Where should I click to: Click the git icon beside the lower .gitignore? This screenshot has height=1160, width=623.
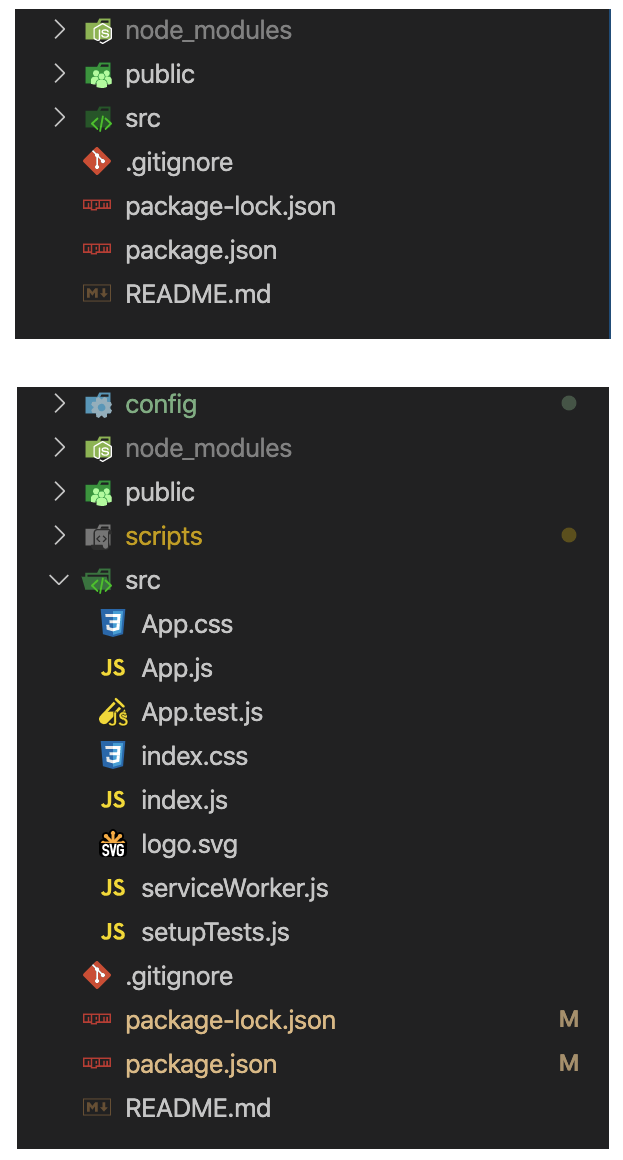(97, 976)
